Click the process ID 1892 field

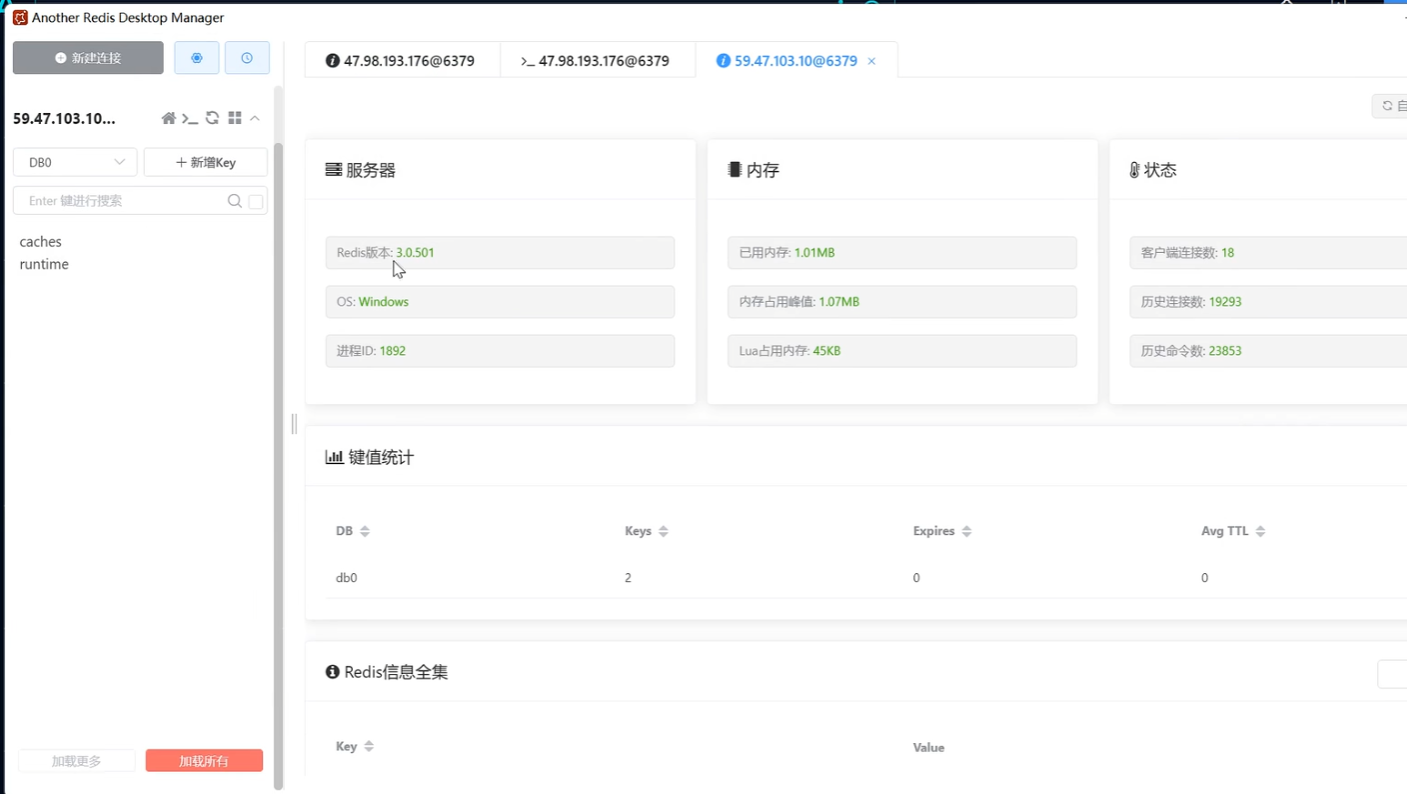click(x=500, y=351)
